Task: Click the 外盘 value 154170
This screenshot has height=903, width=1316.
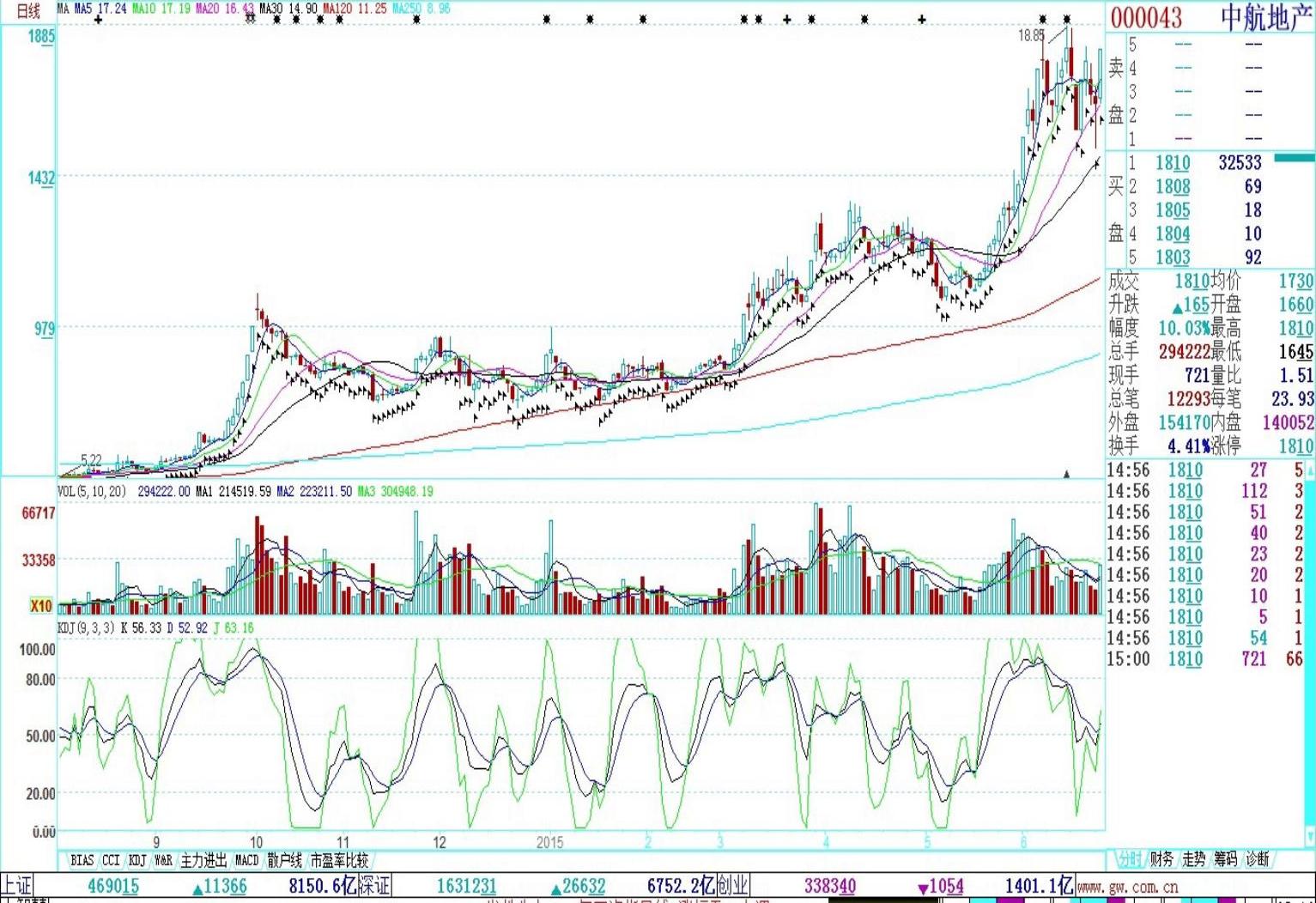Action: [x=1184, y=422]
